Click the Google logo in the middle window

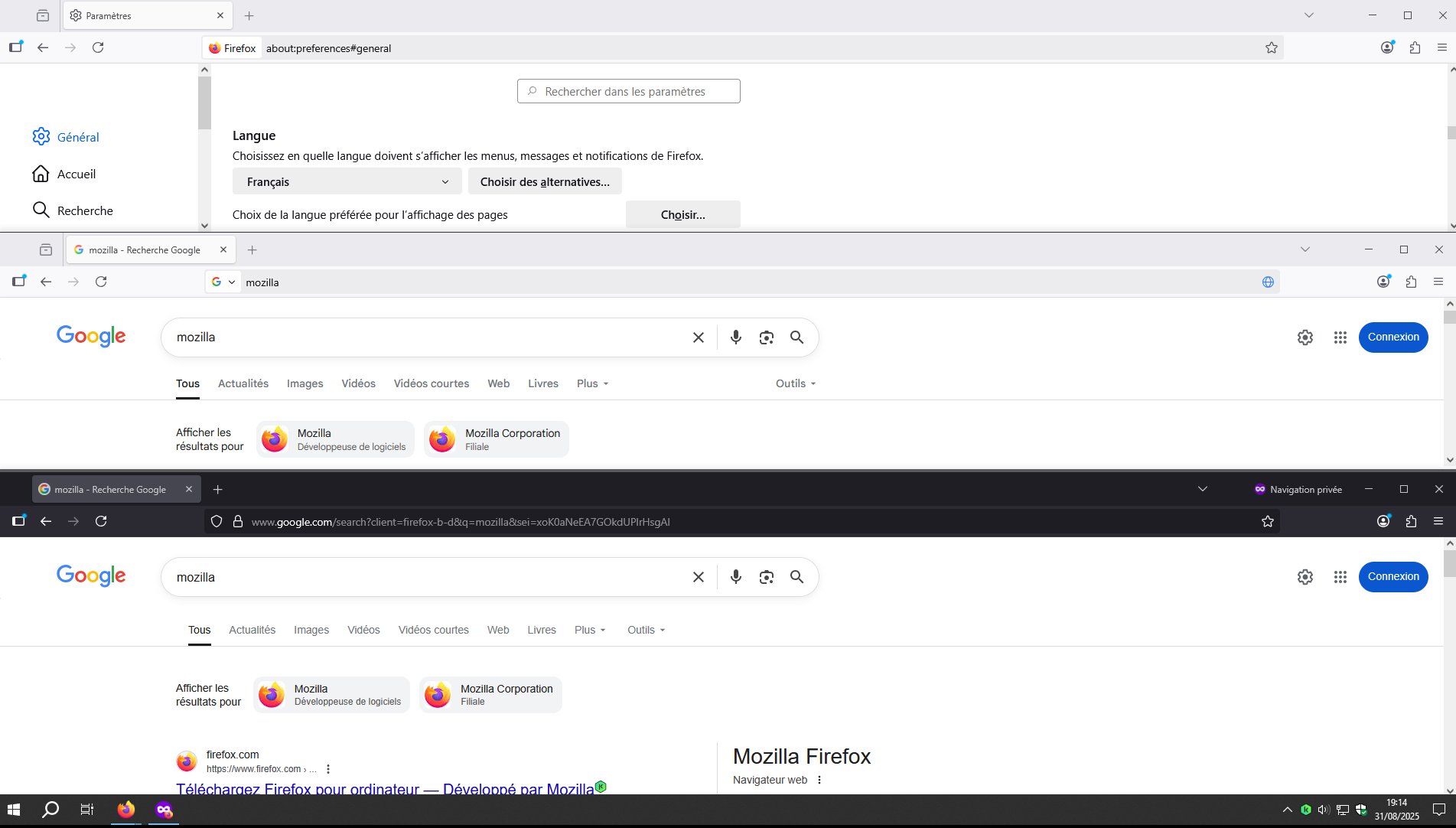[x=91, y=337]
